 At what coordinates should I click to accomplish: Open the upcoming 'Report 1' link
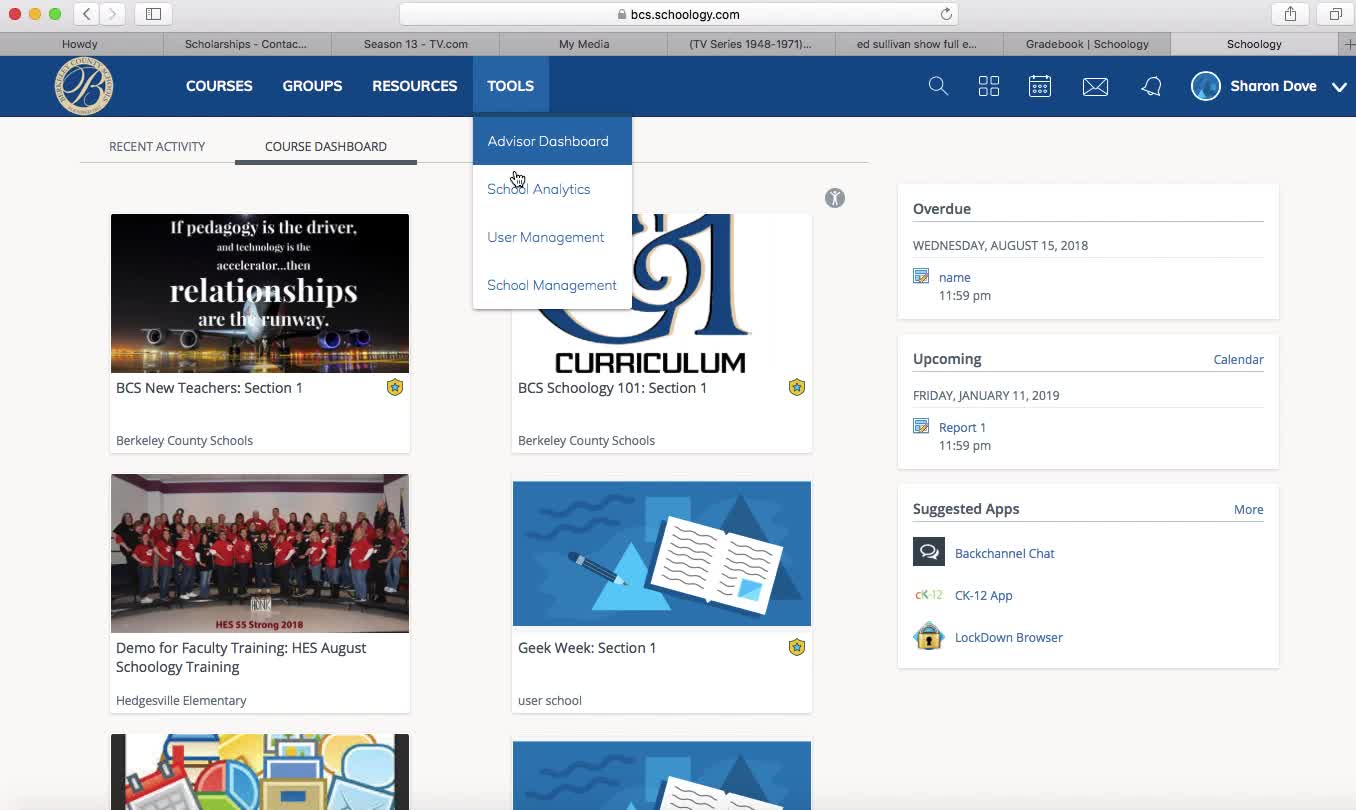[962, 427]
